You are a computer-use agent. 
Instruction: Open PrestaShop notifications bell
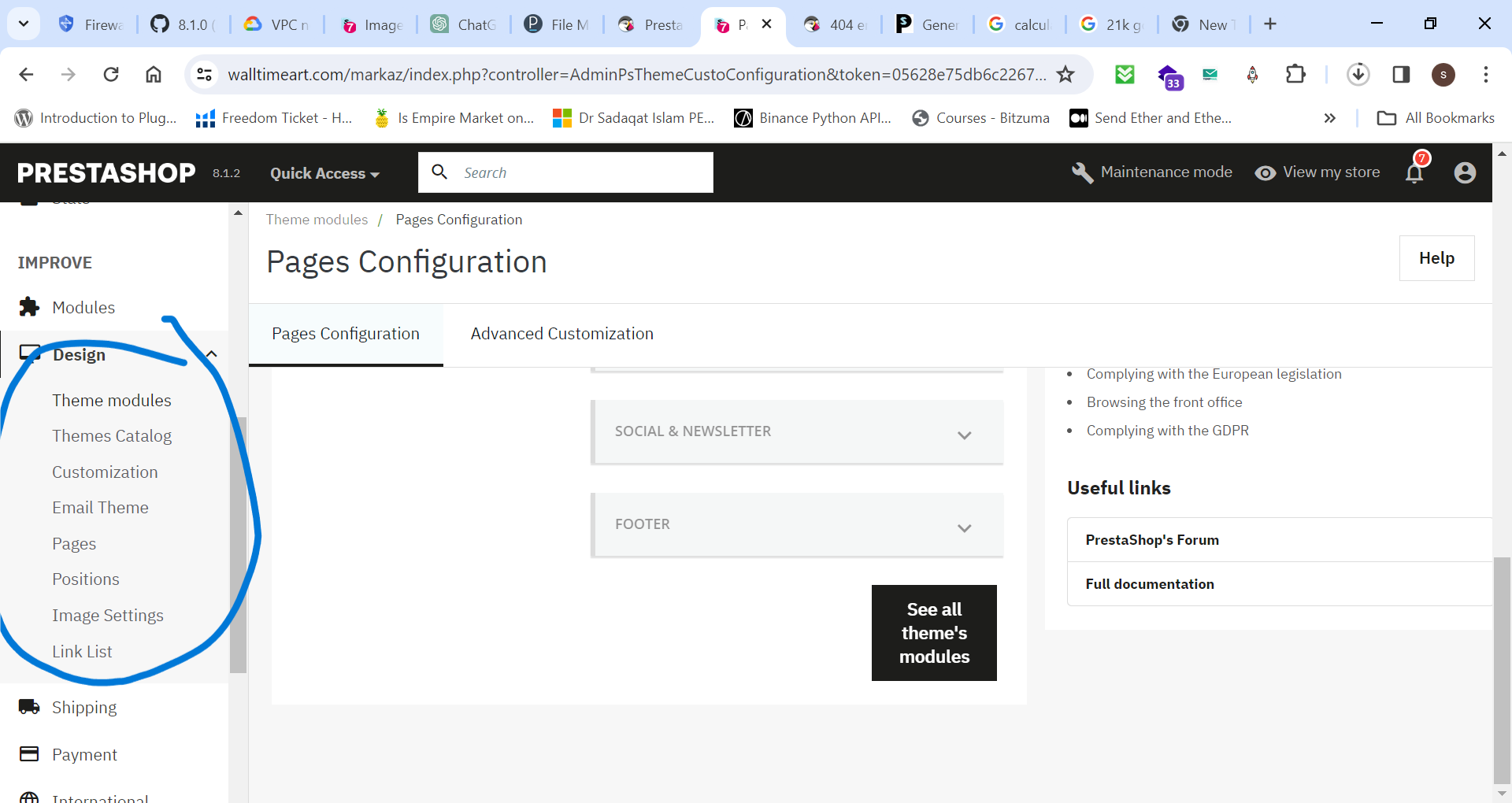click(x=1415, y=172)
